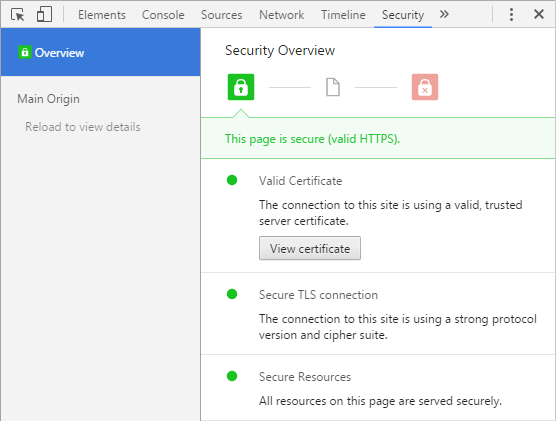The height and width of the screenshot is (421, 556).
Task: Click the Main Origin heading
Action: (49, 99)
